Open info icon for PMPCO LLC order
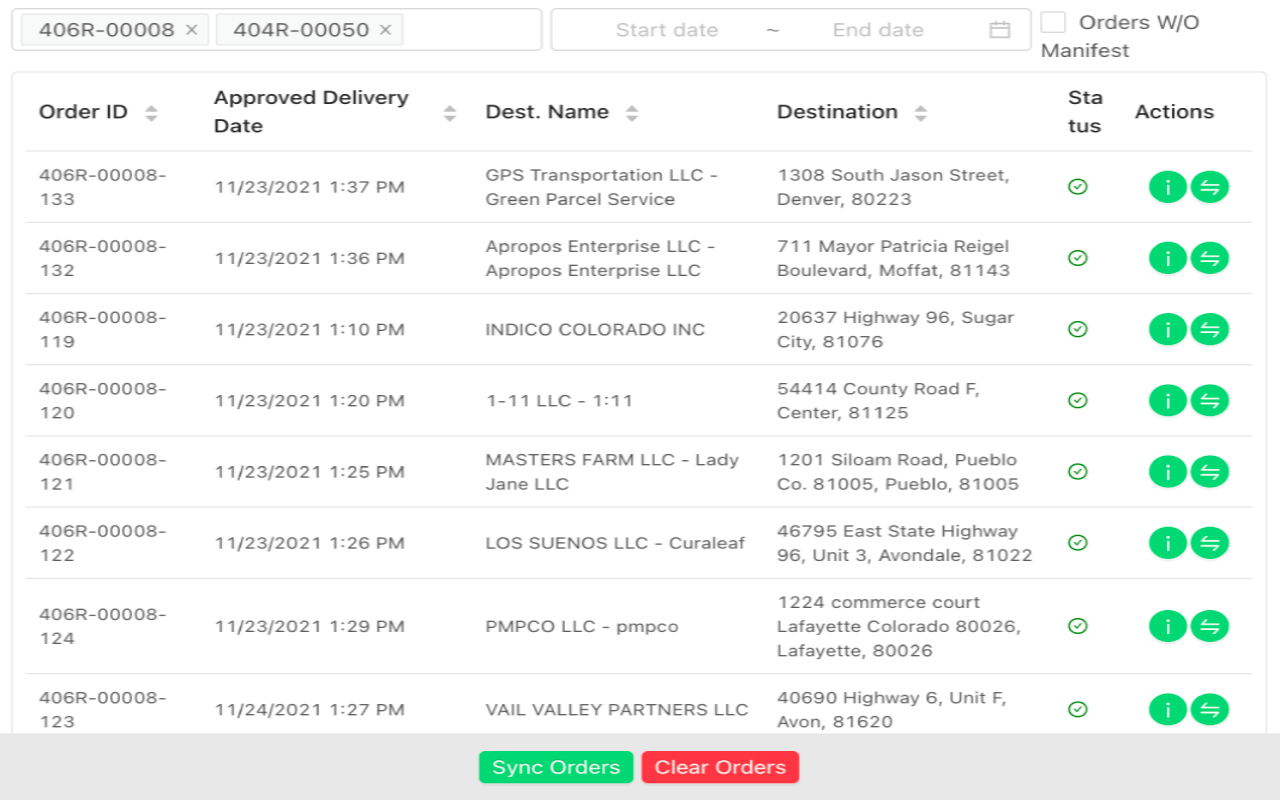Image resolution: width=1280 pixels, height=800 pixels. 1167,626
